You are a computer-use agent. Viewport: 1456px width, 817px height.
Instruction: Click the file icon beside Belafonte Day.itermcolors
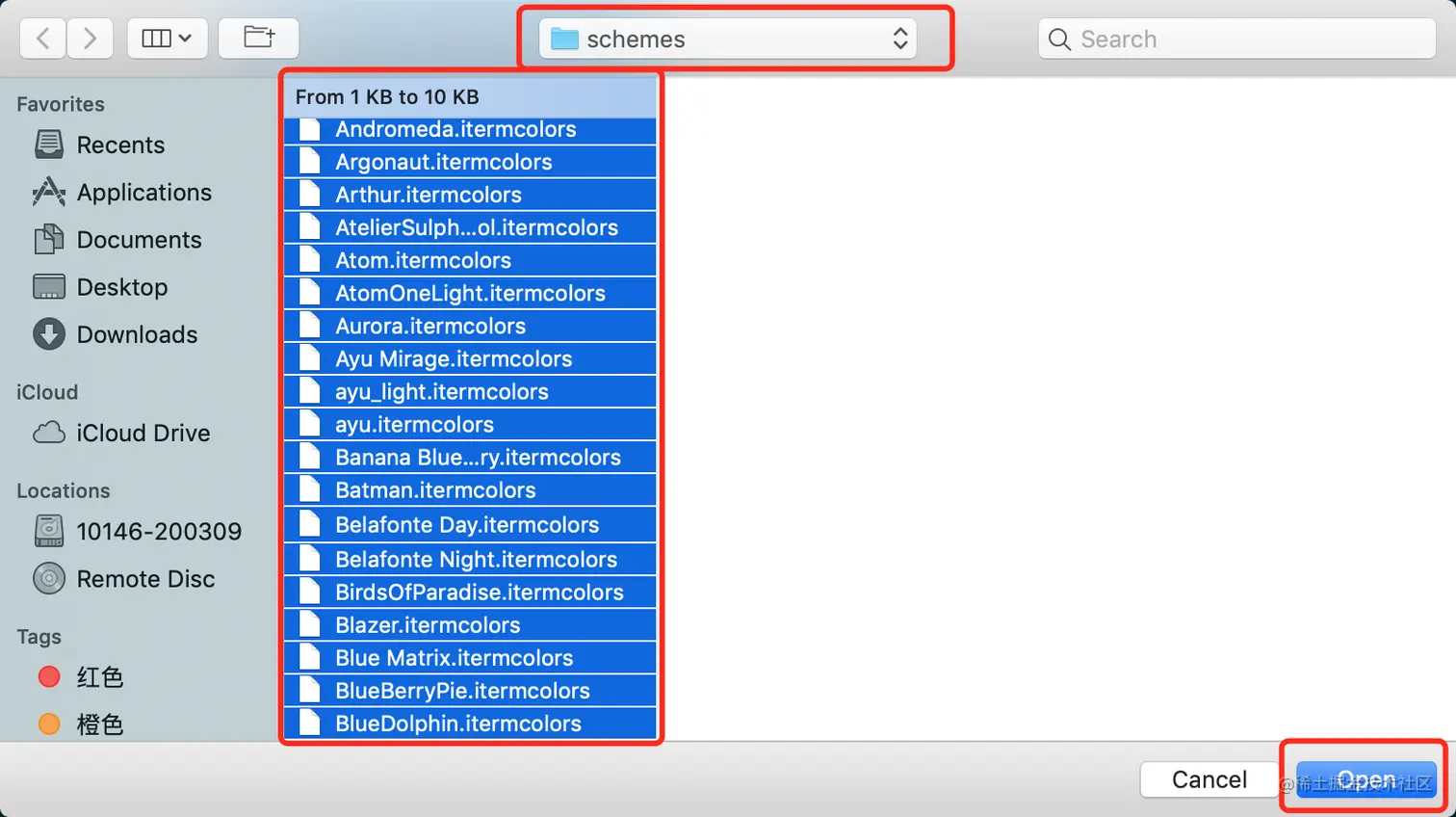coord(309,524)
